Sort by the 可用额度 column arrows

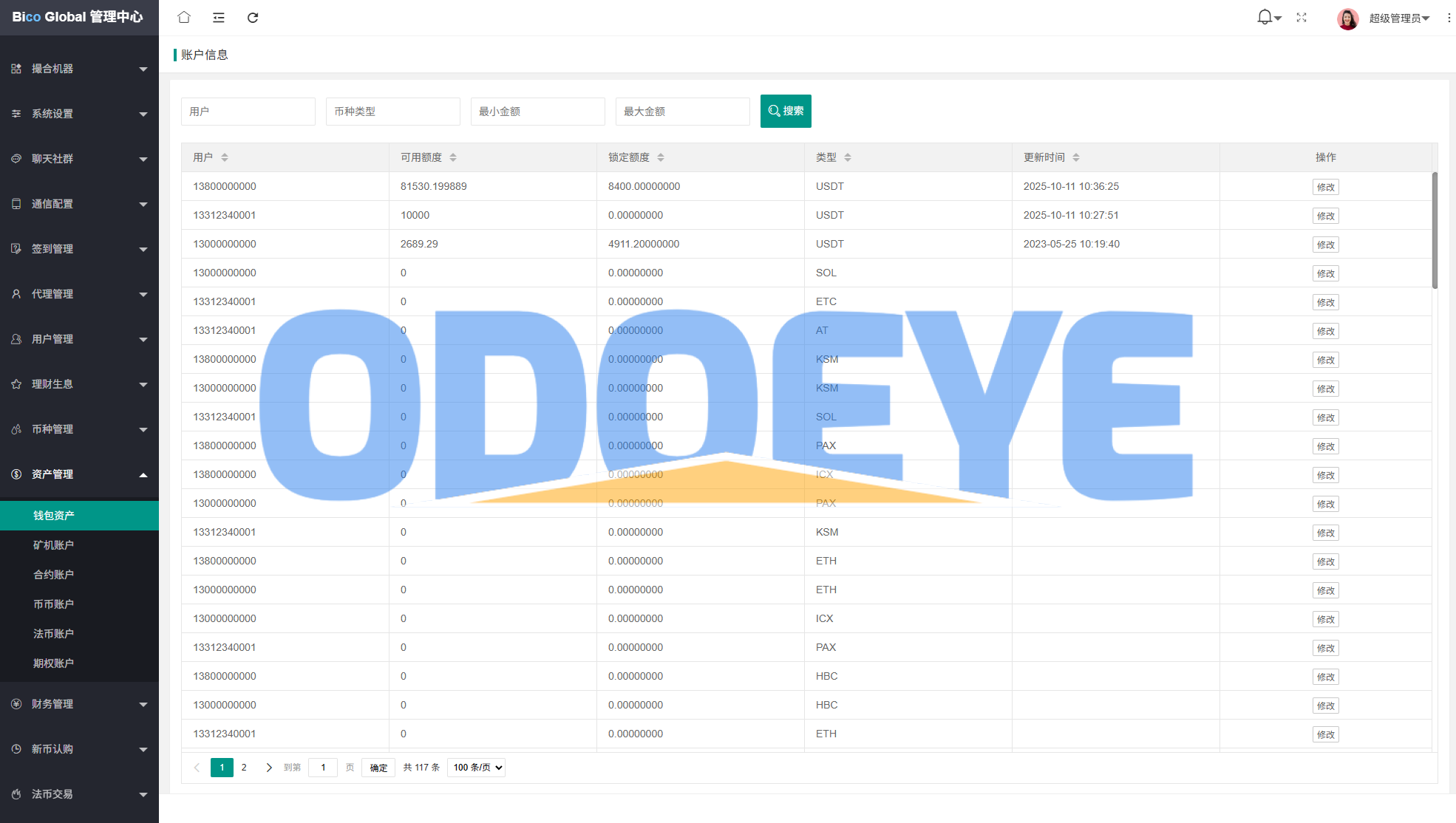click(x=453, y=157)
